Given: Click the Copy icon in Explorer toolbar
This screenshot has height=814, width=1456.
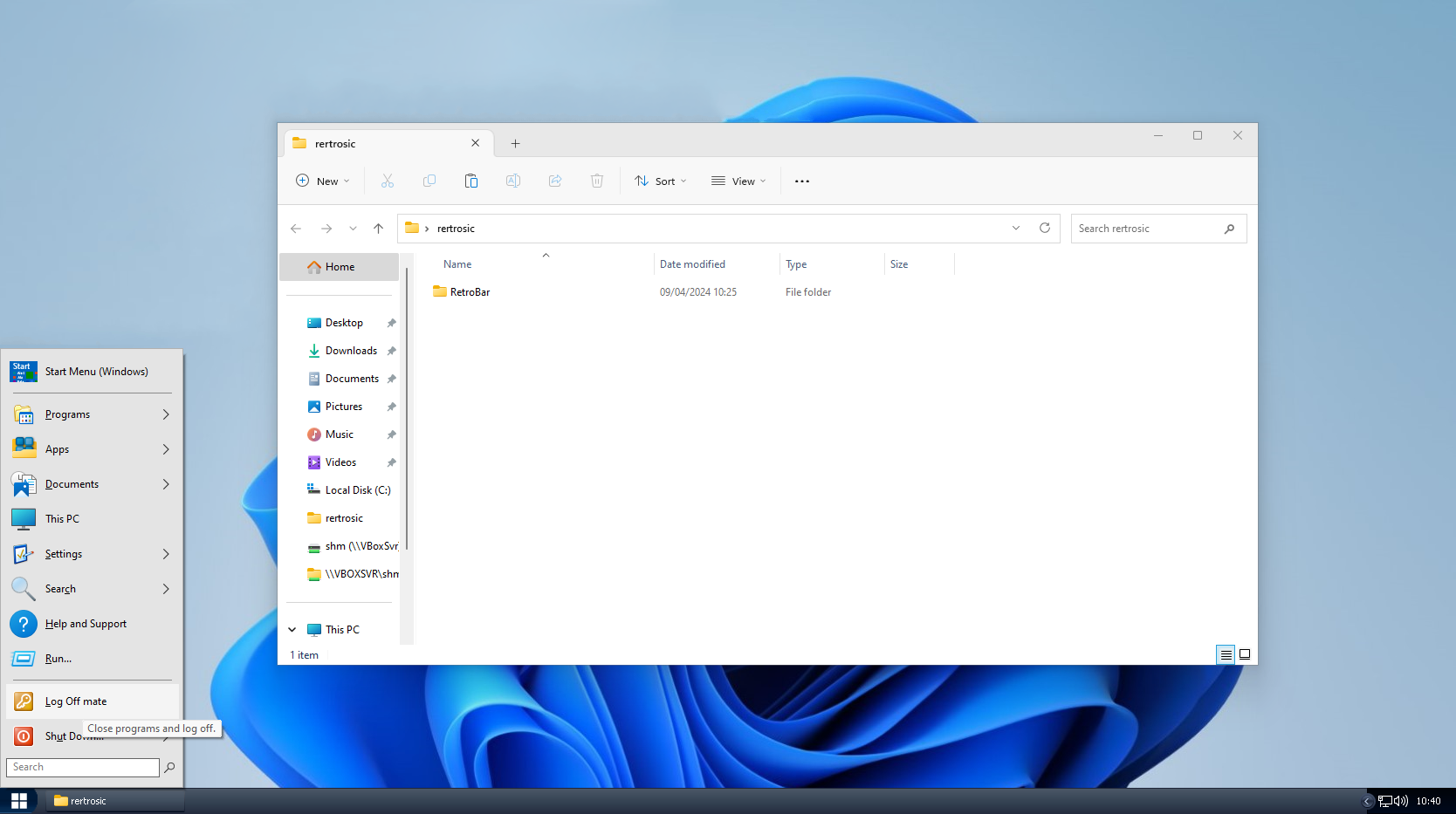Looking at the screenshot, I should (429, 181).
